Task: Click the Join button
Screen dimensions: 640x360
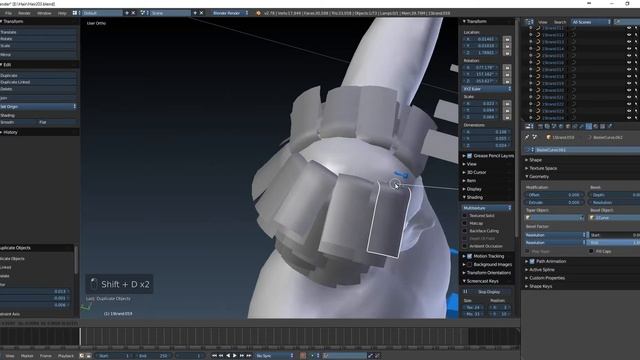Action: (x=38, y=98)
